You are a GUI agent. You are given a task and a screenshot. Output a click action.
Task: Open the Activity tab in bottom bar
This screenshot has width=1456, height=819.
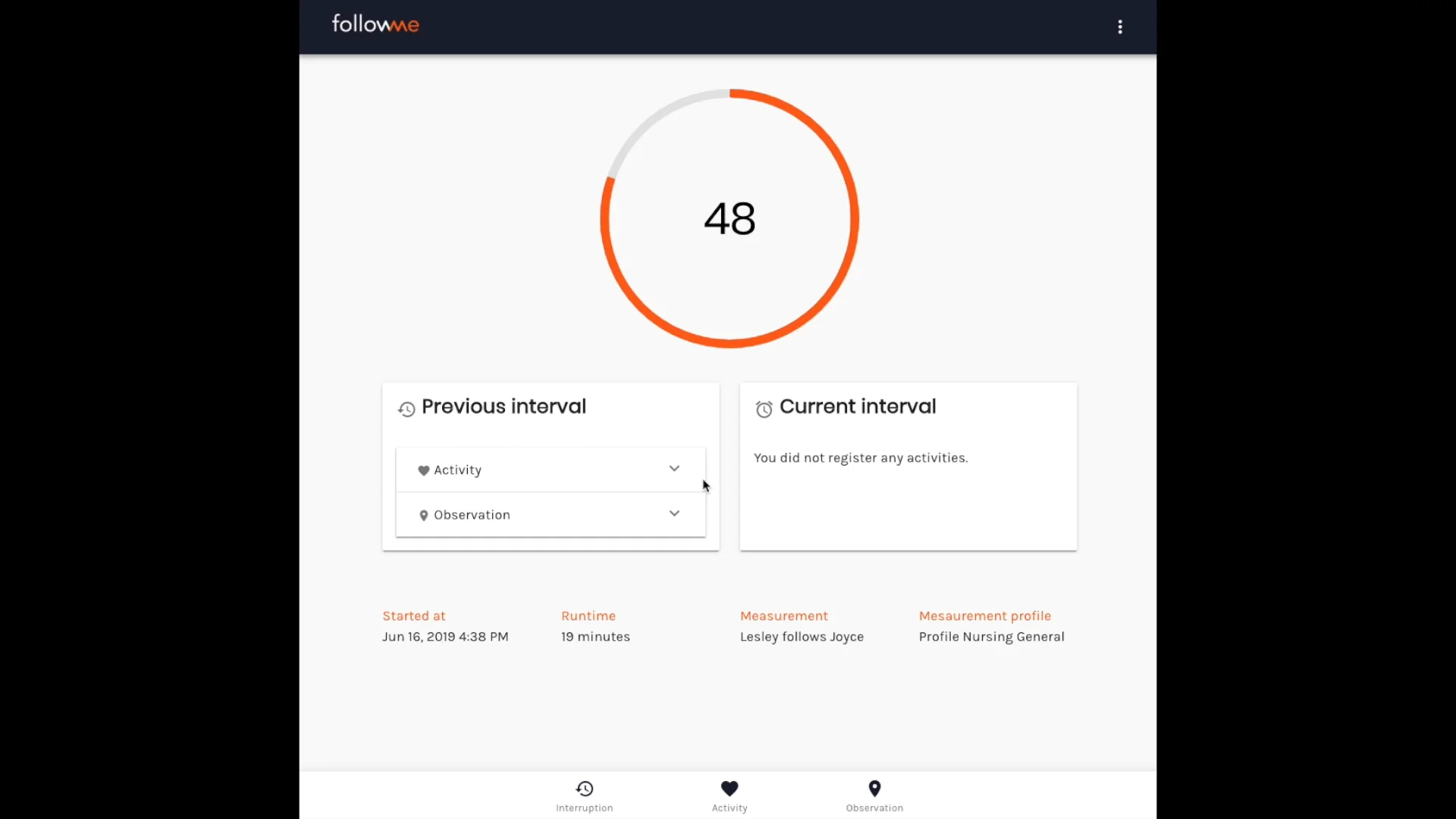click(x=730, y=796)
